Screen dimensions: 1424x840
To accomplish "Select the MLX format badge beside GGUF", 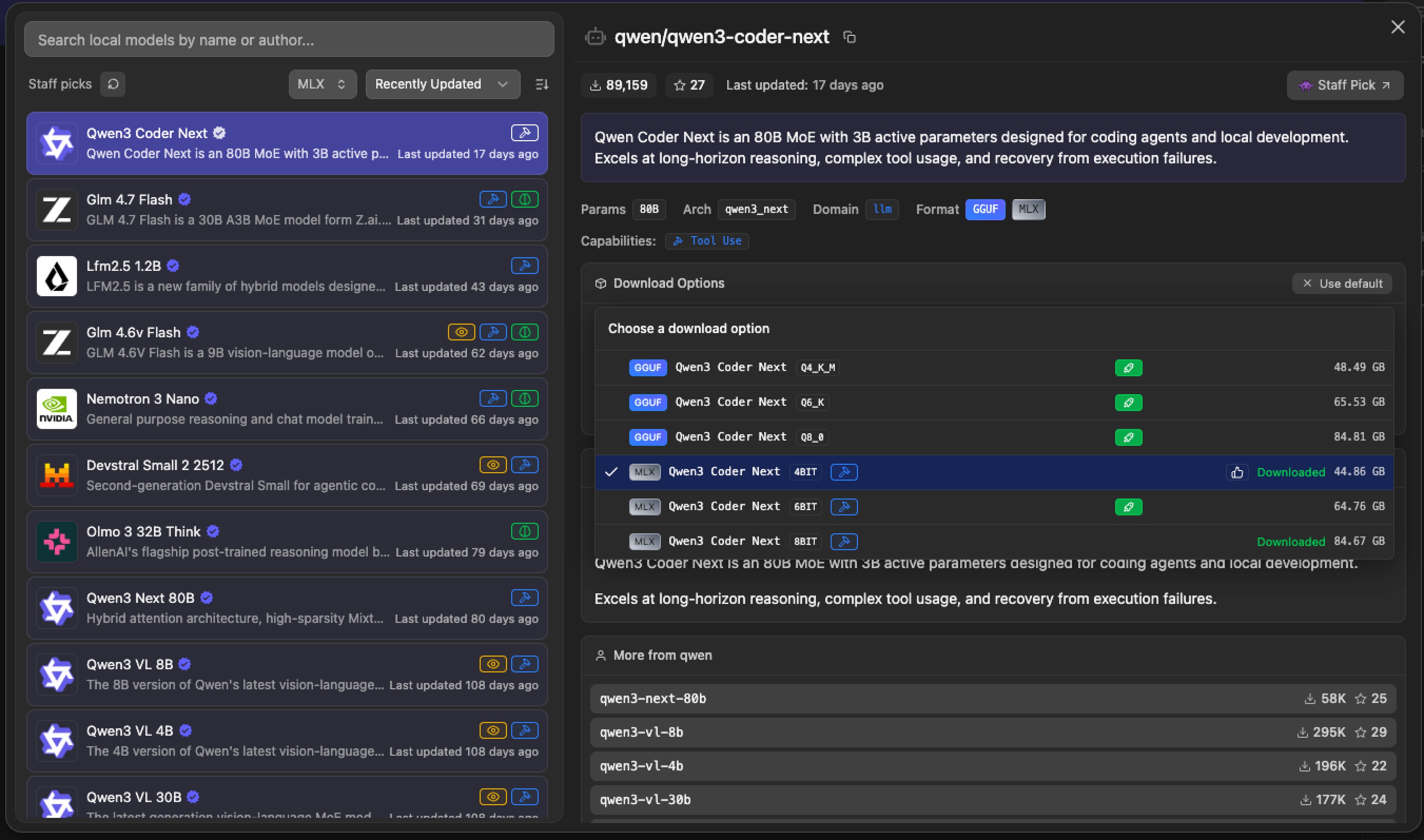I will 1028,209.
